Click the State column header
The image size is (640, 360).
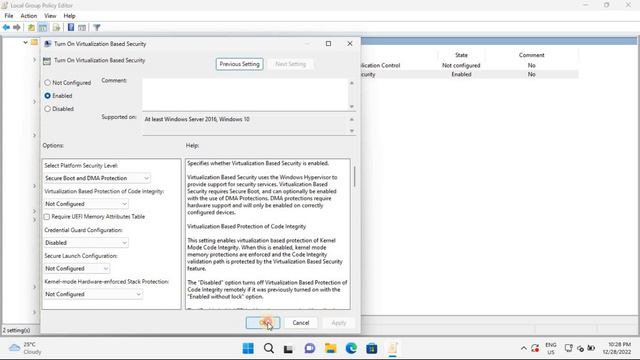coord(461,55)
